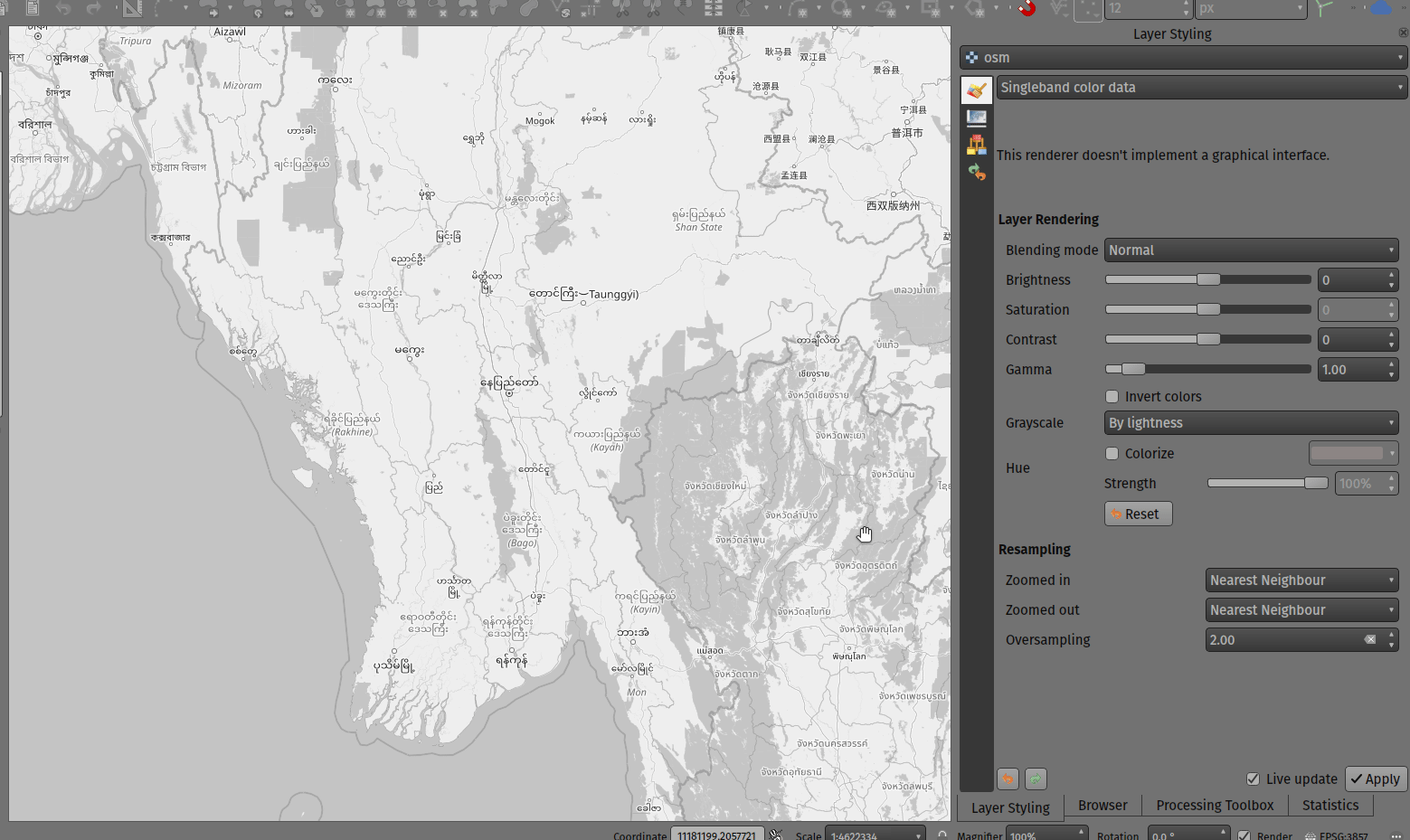Click the Brightness slider handle

pos(1208,280)
